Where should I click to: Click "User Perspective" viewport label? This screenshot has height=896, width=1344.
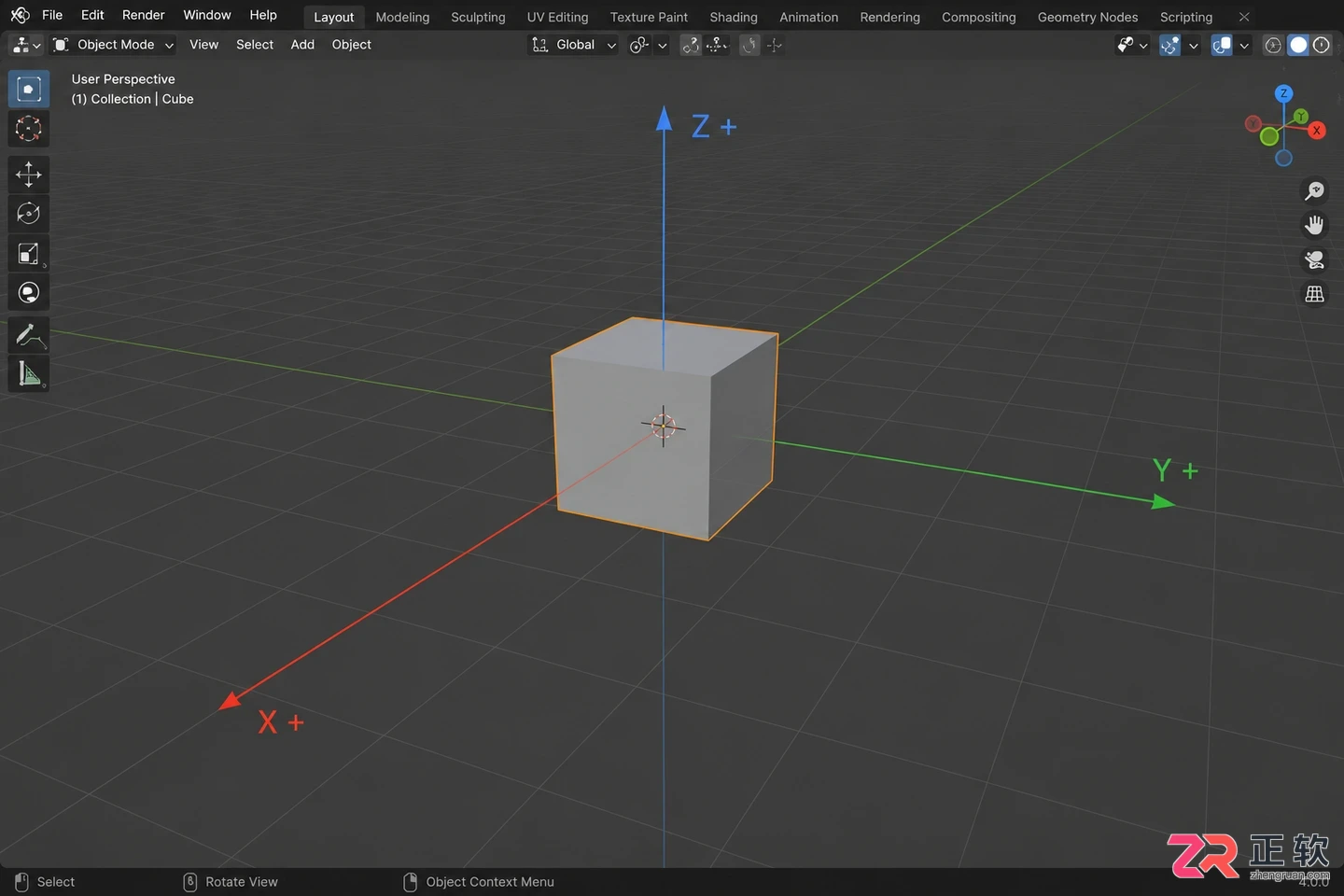(x=123, y=79)
